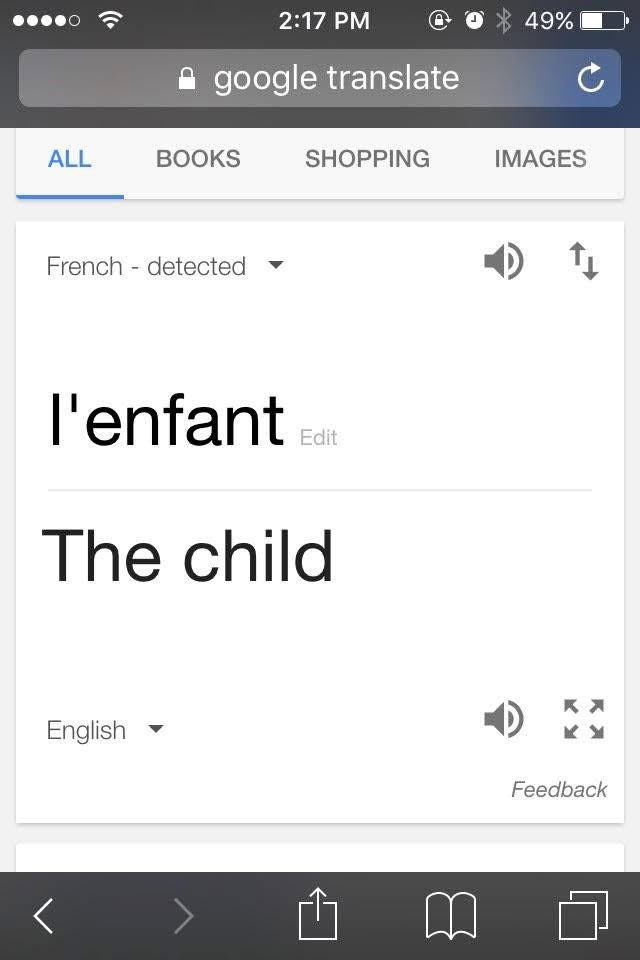Select the All results tab
640x960 pixels.
click(70, 159)
